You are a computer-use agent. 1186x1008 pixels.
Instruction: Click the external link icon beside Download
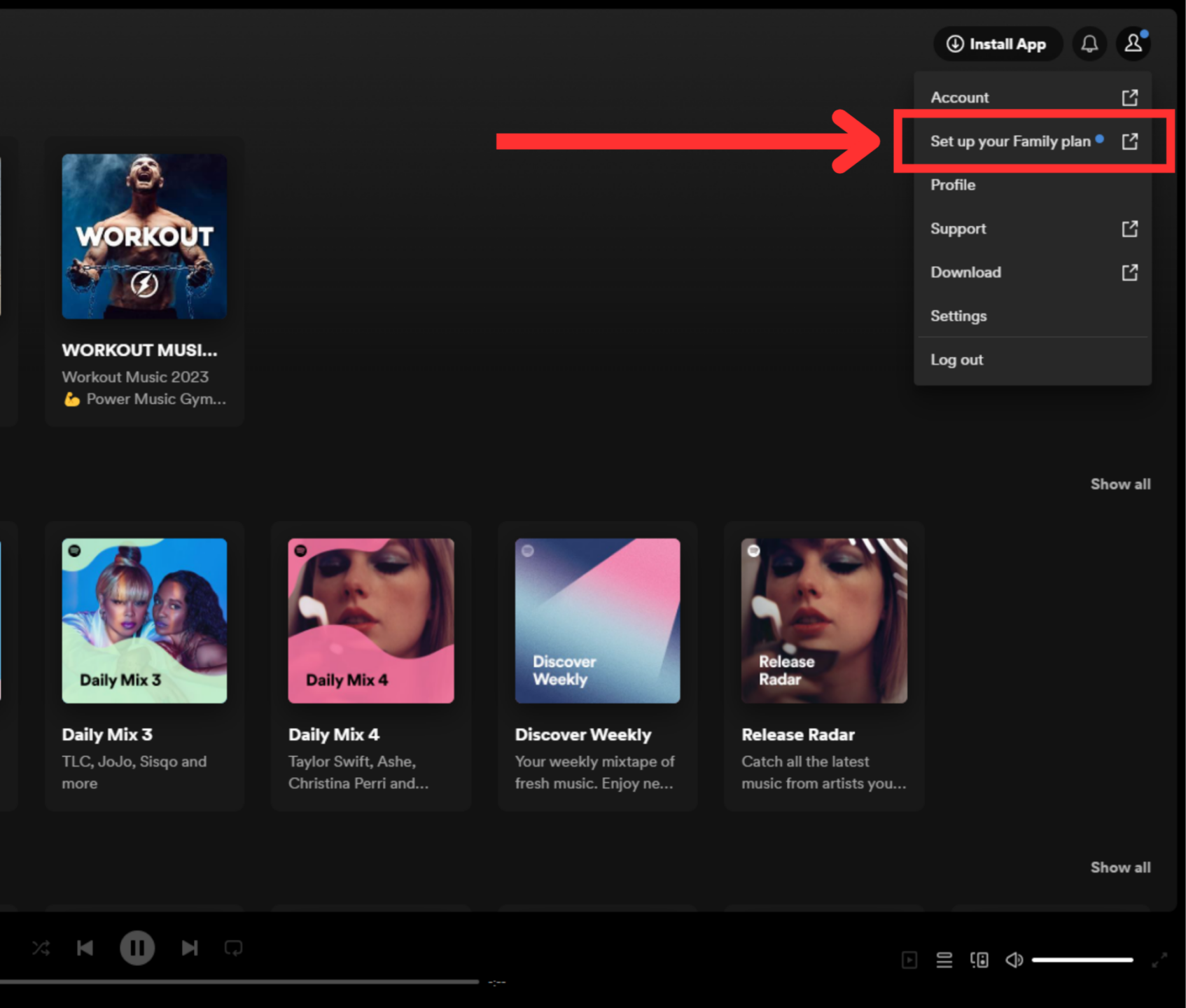coord(1130,272)
